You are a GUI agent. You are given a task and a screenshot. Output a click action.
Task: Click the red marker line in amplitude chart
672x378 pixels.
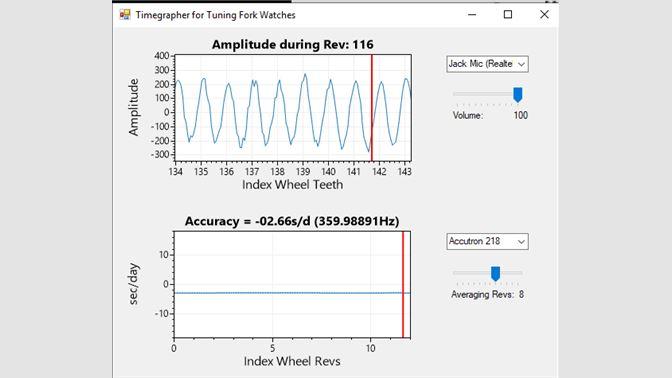coord(372,108)
